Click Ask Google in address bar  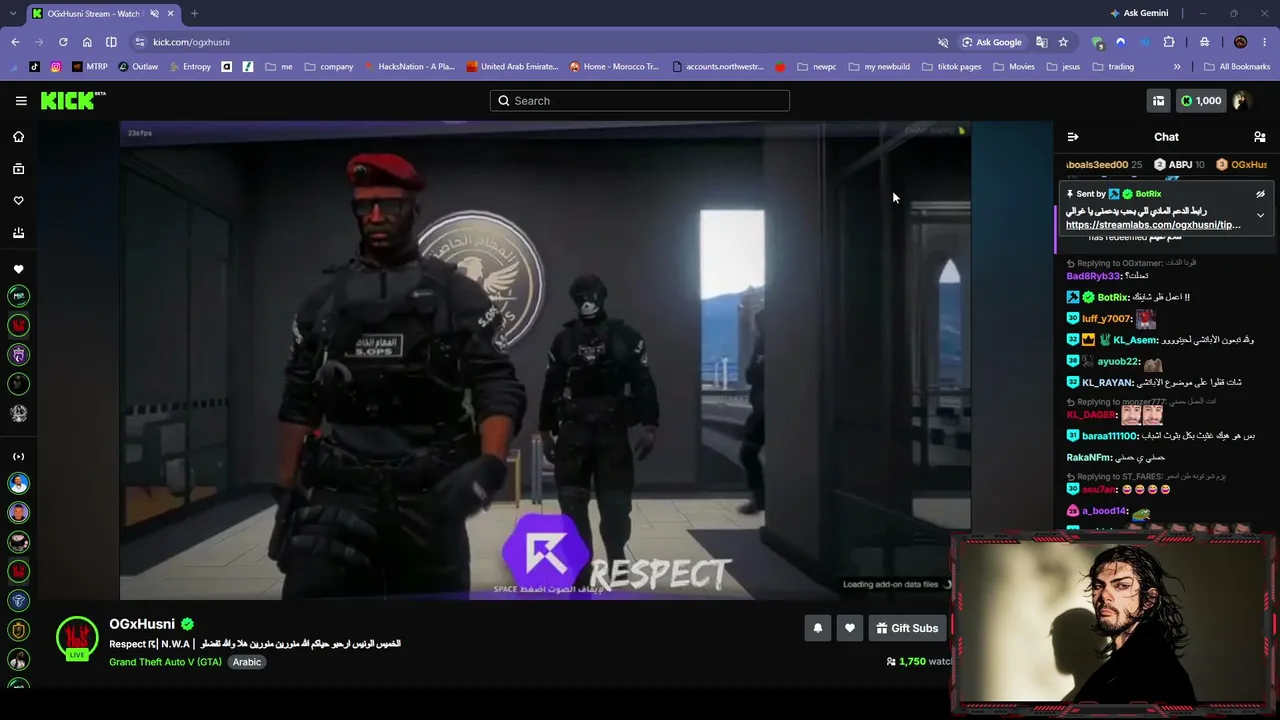pos(992,42)
